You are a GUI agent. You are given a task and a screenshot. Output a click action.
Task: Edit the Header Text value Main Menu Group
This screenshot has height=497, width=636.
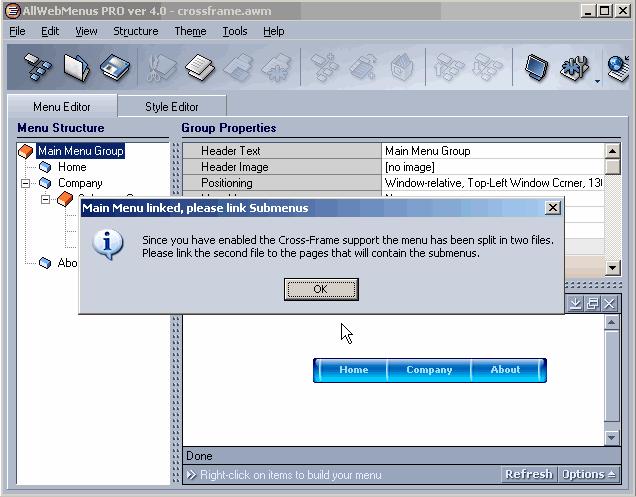click(x=493, y=151)
